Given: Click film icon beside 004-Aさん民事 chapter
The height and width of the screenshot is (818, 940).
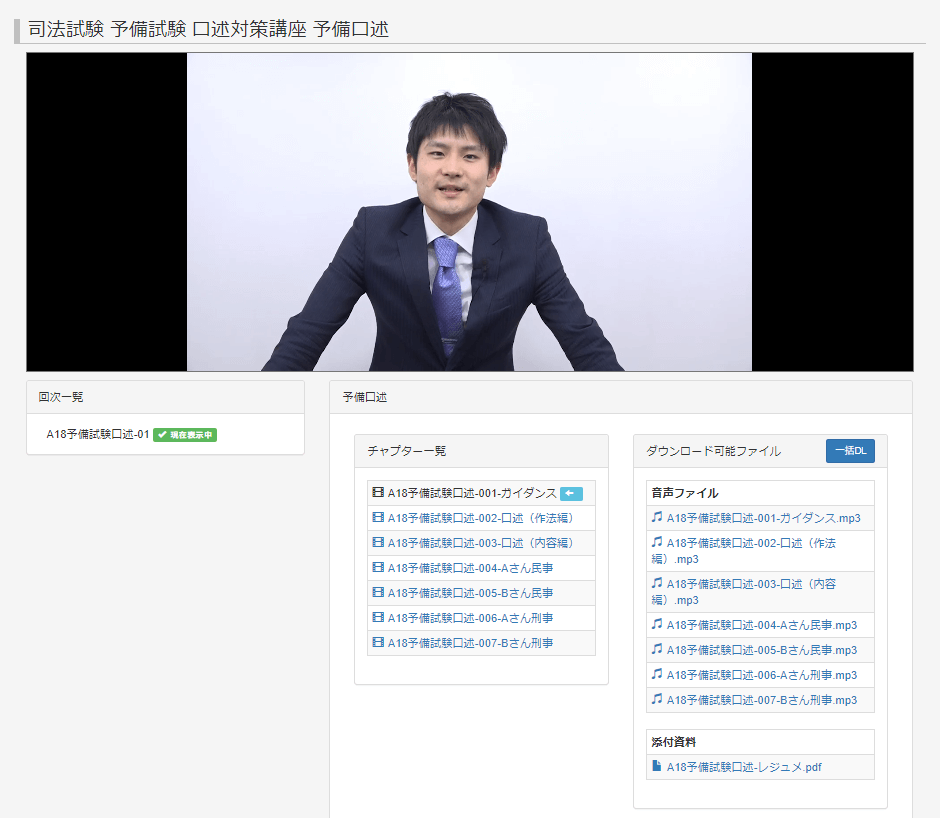Looking at the screenshot, I should 378,568.
